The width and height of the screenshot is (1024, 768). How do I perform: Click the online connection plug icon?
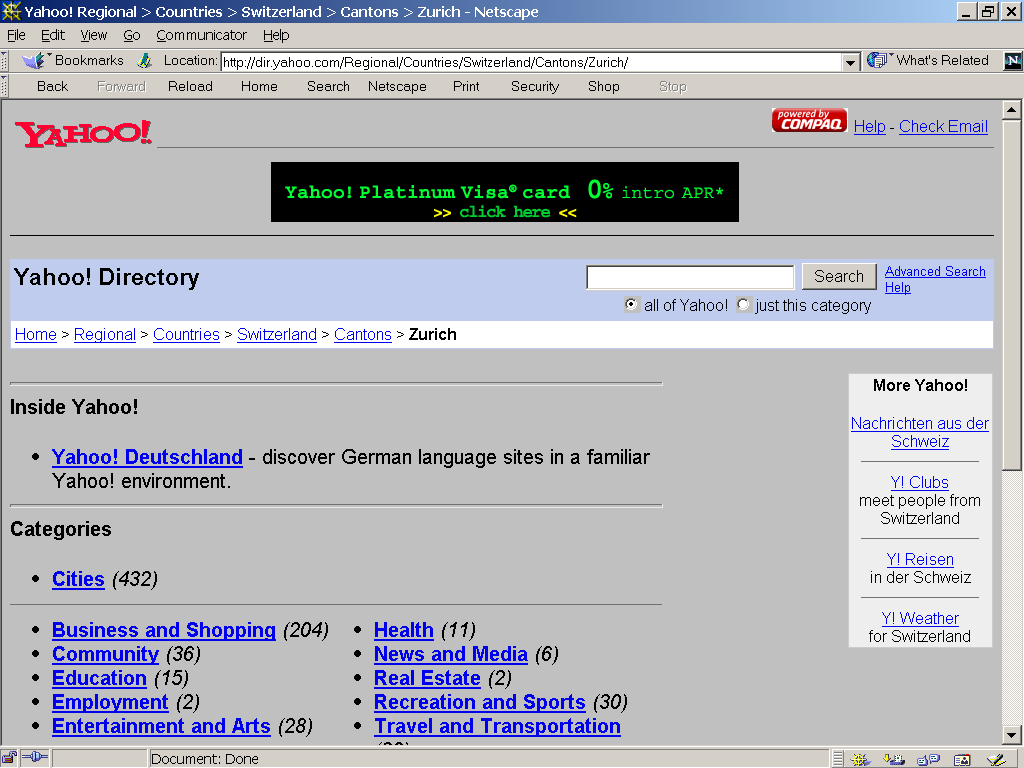coord(35,758)
